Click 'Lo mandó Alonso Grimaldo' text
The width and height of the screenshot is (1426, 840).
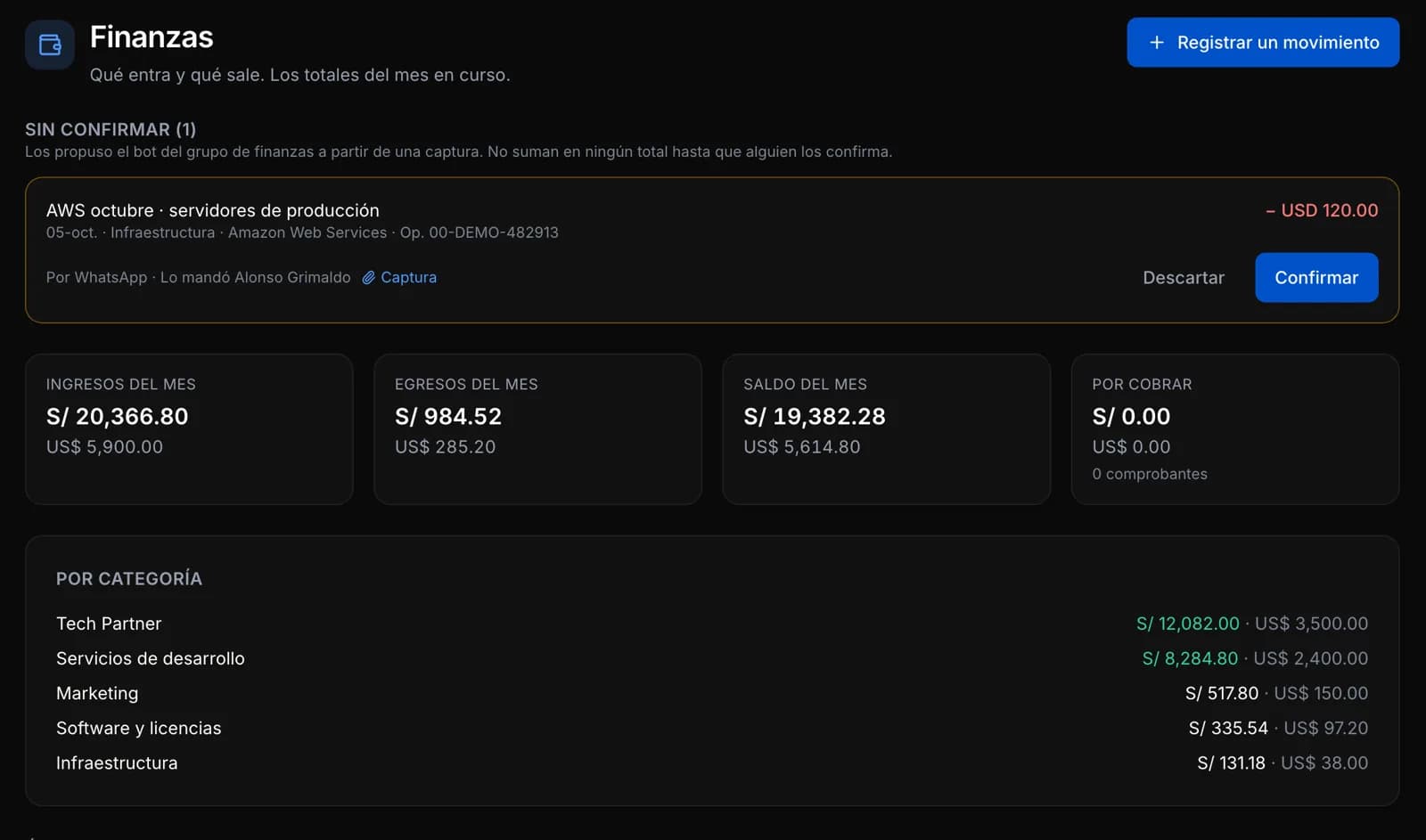point(256,277)
